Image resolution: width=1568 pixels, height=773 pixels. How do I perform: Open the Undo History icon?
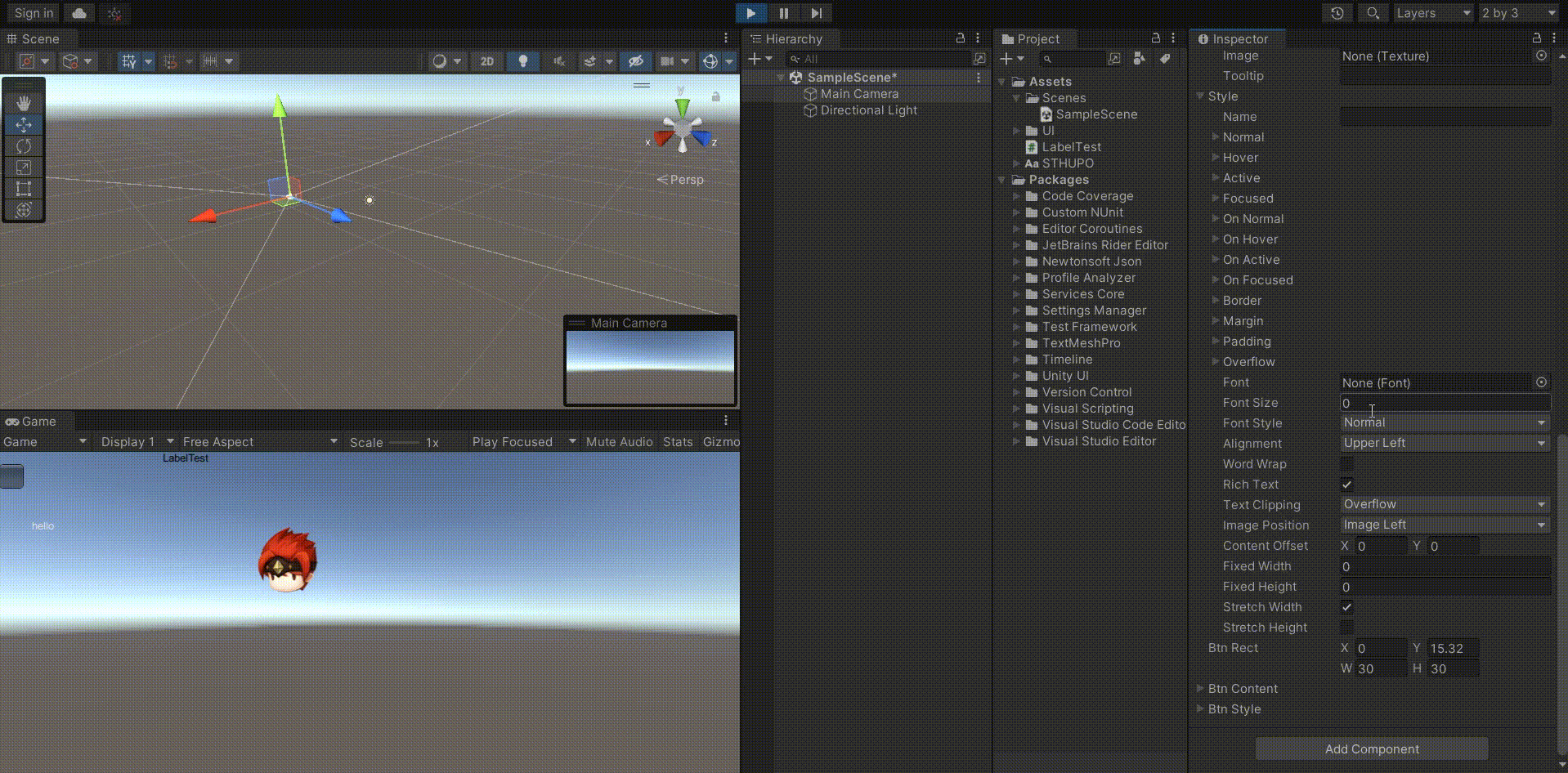click(x=1337, y=13)
